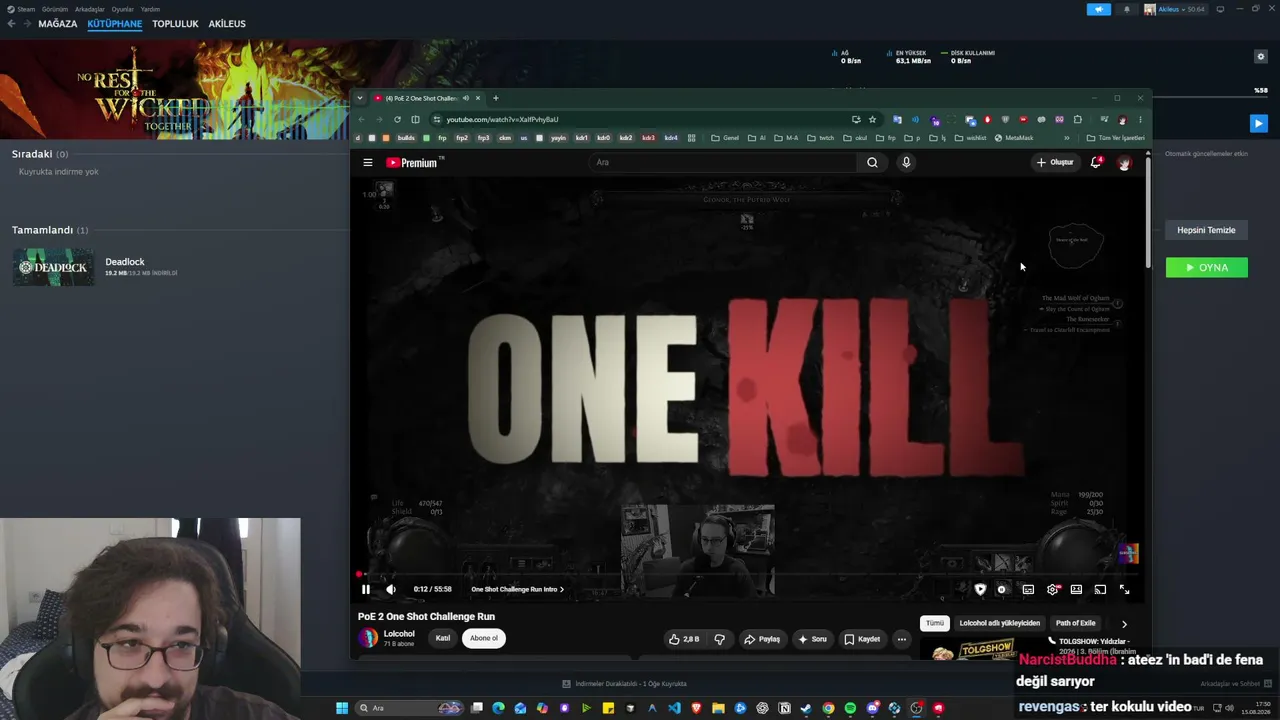Open the browser extensions puzzle menu
This screenshot has height=720, width=1280.
[x=1077, y=119]
